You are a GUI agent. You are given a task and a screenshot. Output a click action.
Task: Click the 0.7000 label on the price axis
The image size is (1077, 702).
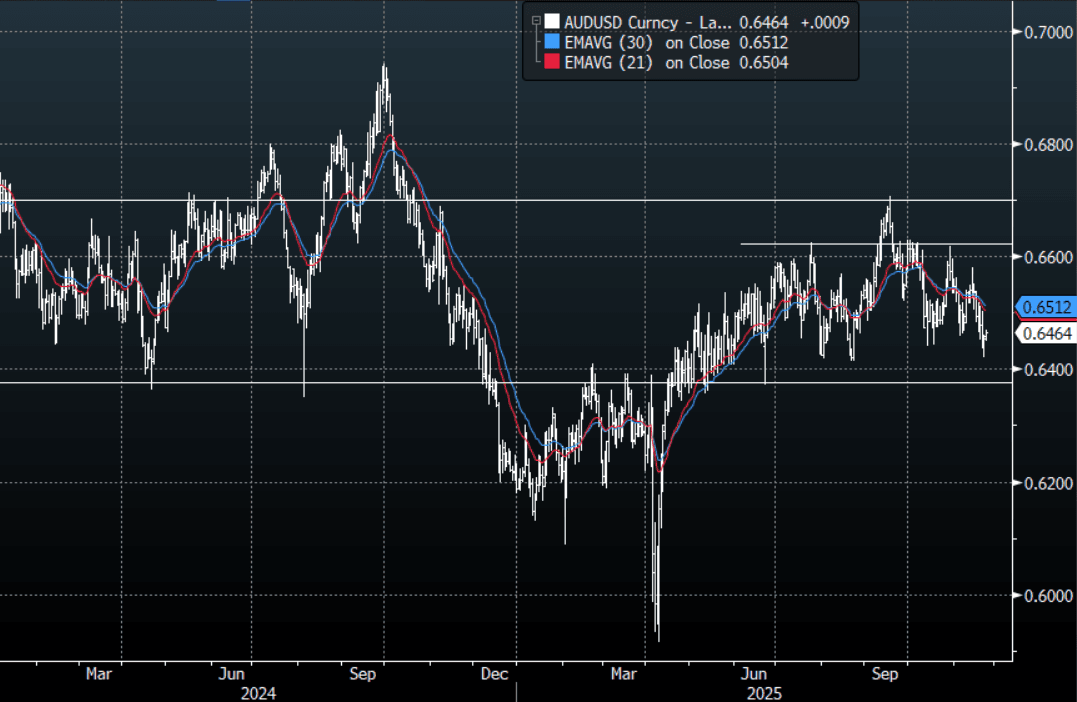[x=1046, y=32]
